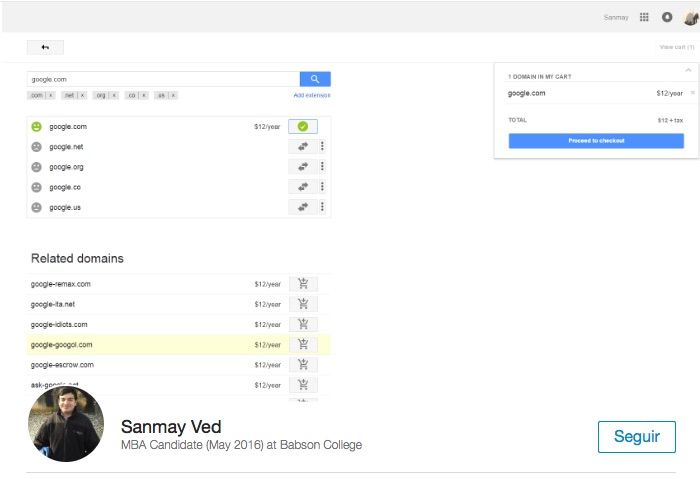Open the notifications icon in header
Image resolution: width=700 pixels, height=479 pixels.
(x=667, y=17)
